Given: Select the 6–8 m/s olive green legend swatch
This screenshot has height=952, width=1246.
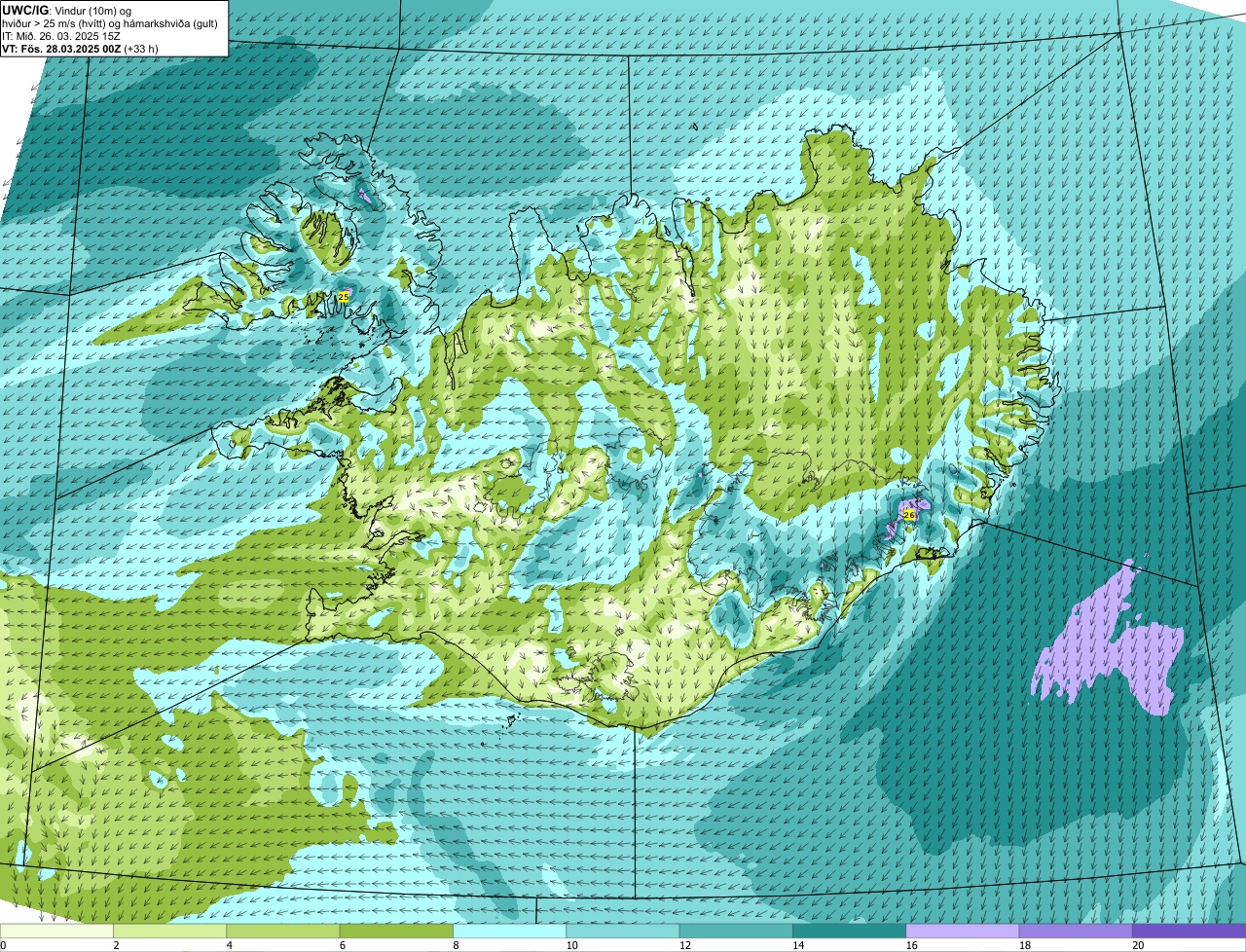Looking at the screenshot, I should (x=396, y=931).
